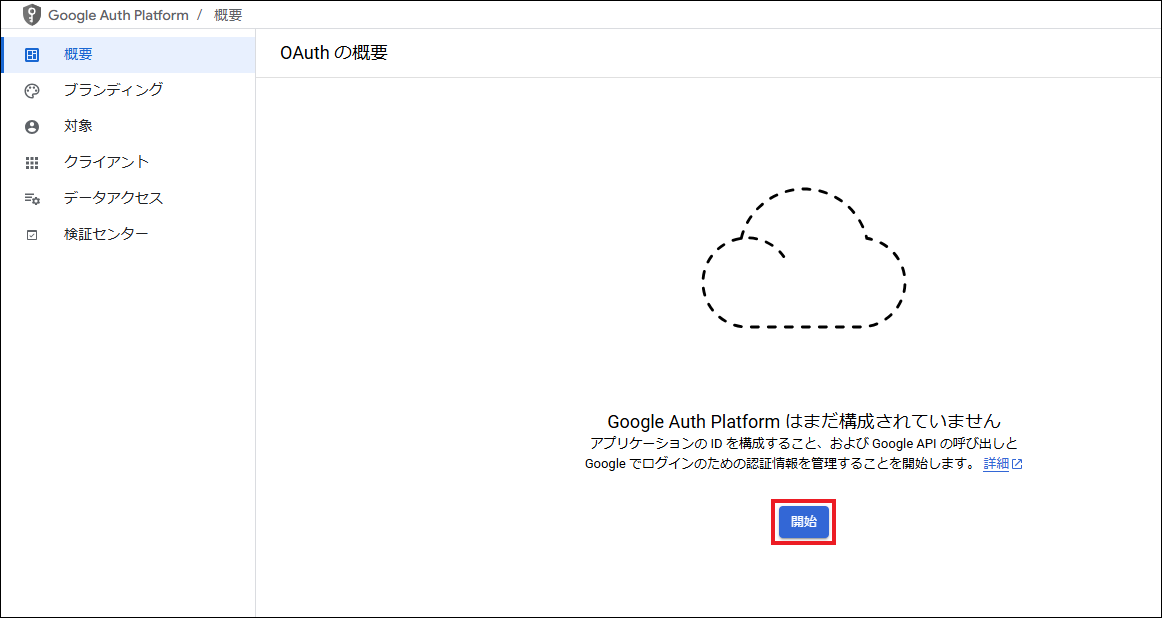Click the 検証センター checkbox icon
This screenshot has height=618, width=1162.
tap(32, 235)
